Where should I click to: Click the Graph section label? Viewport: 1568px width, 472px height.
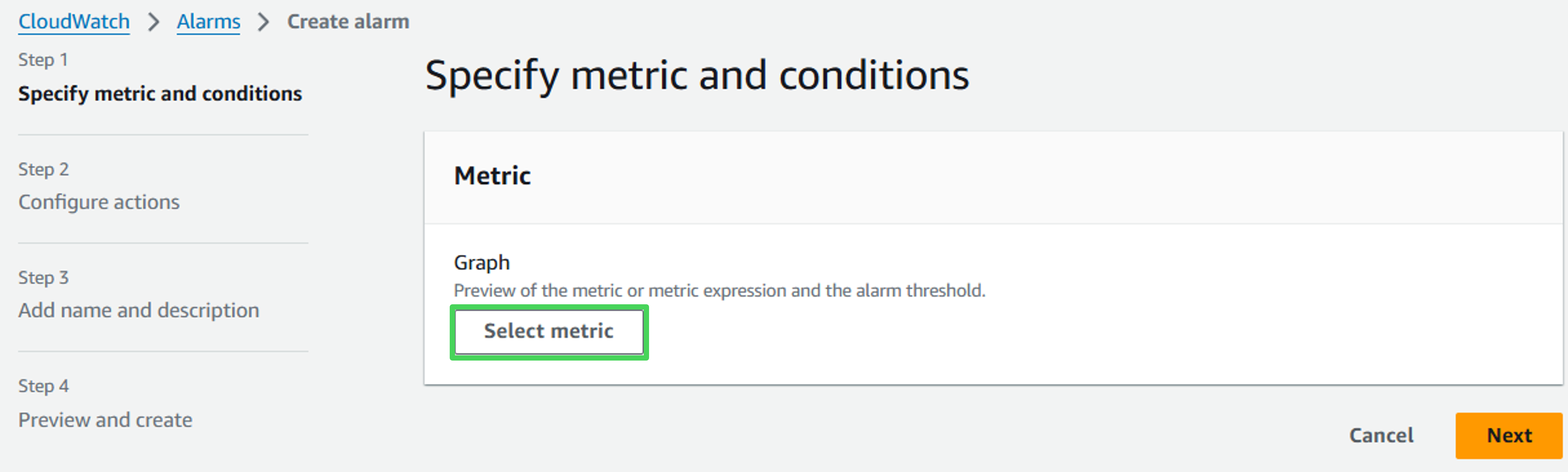pos(482,263)
